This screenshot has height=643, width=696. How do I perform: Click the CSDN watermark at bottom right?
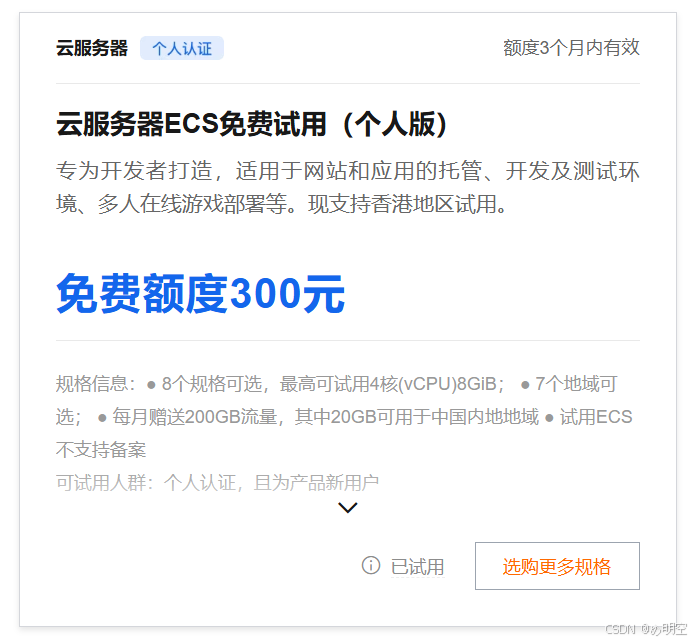point(646,629)
